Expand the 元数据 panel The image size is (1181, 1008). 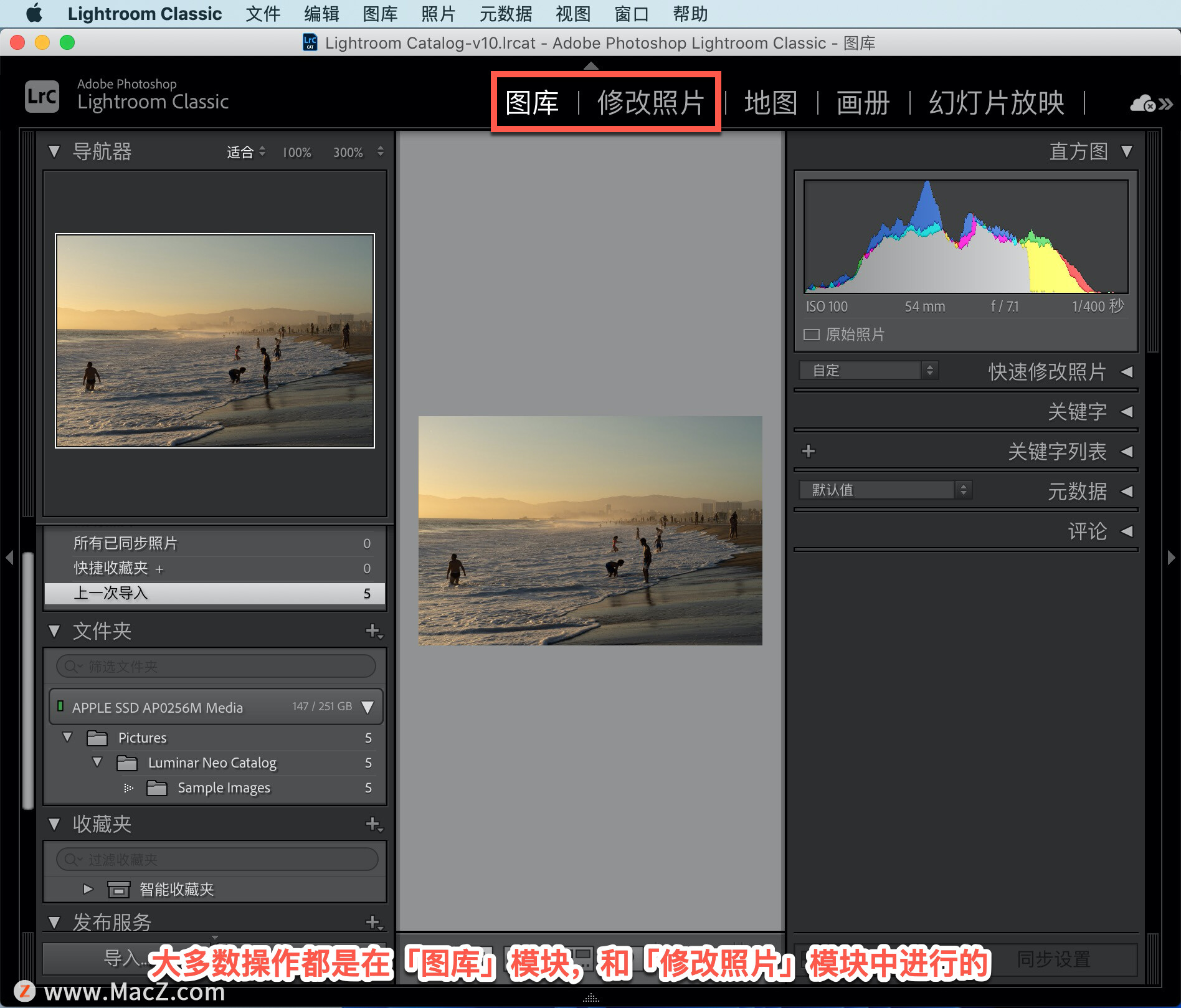click(1126, 492)
